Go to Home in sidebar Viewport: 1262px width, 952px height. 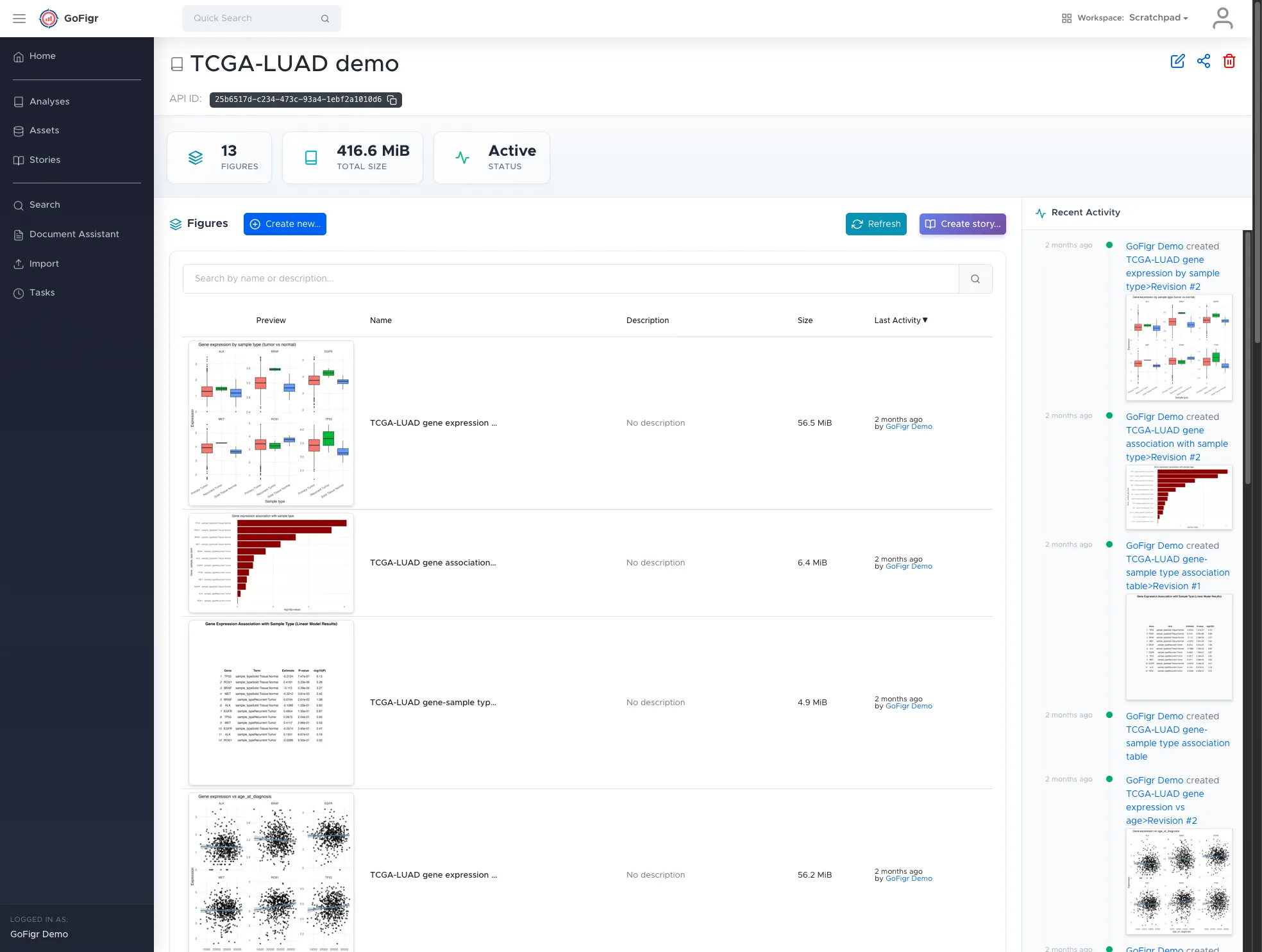click(x=42, y=56)
